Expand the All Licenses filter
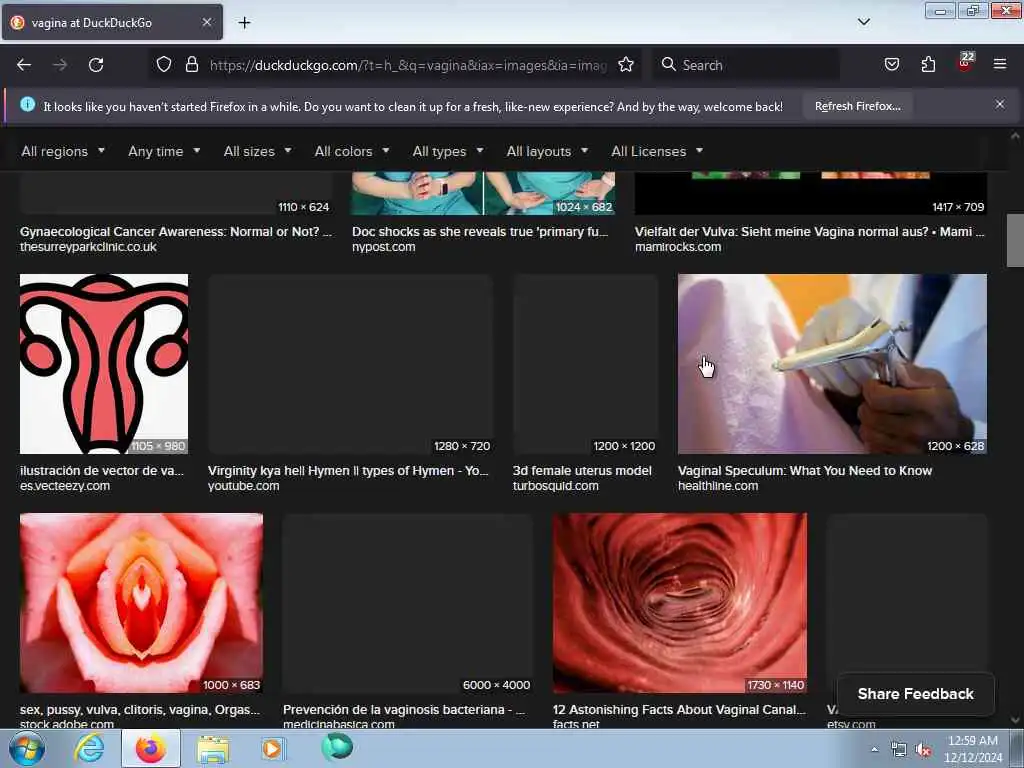Viewport: 1024px width, 768px height. tap(657, 151)
